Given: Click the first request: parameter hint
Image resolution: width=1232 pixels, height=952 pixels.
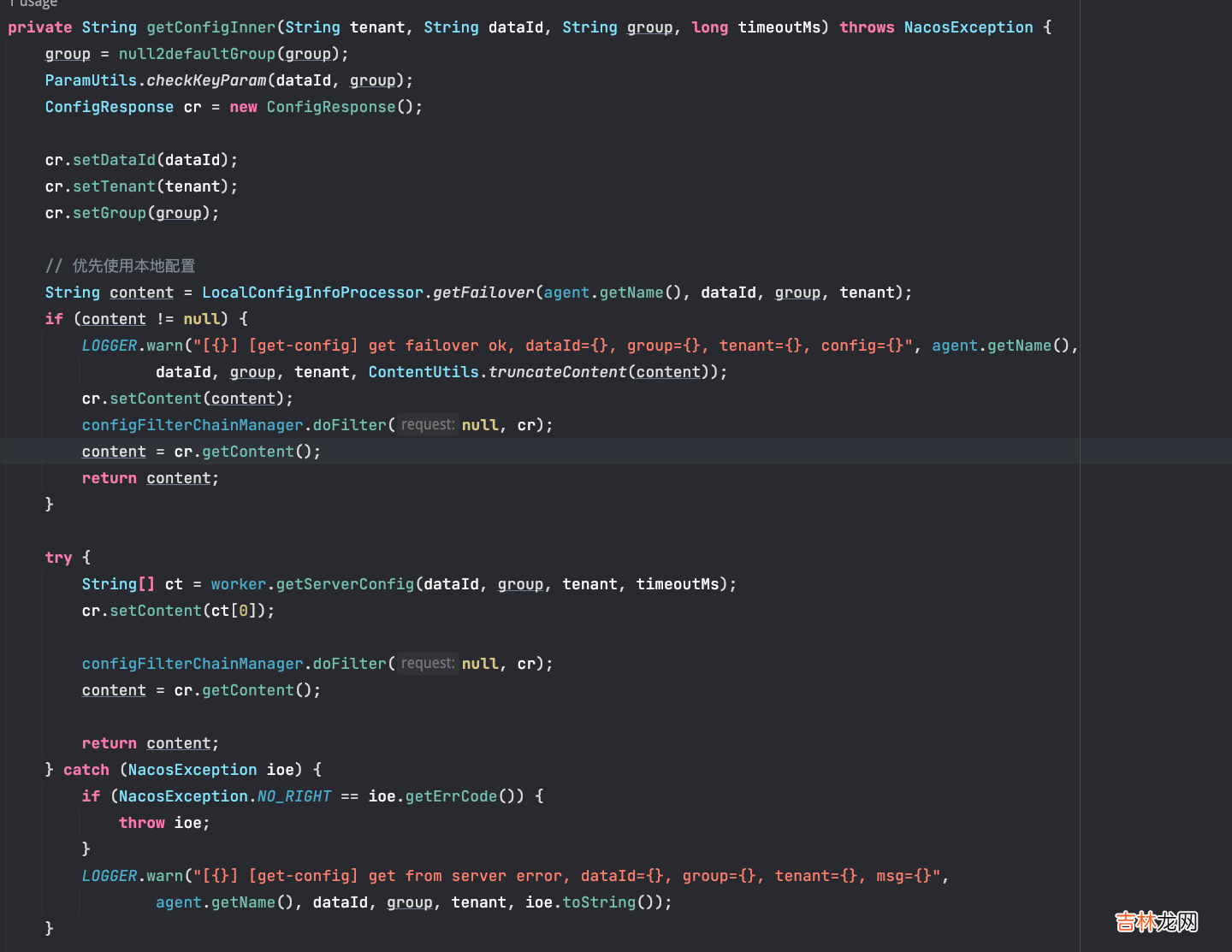Looking at the screenshot, I should (428, 425).
